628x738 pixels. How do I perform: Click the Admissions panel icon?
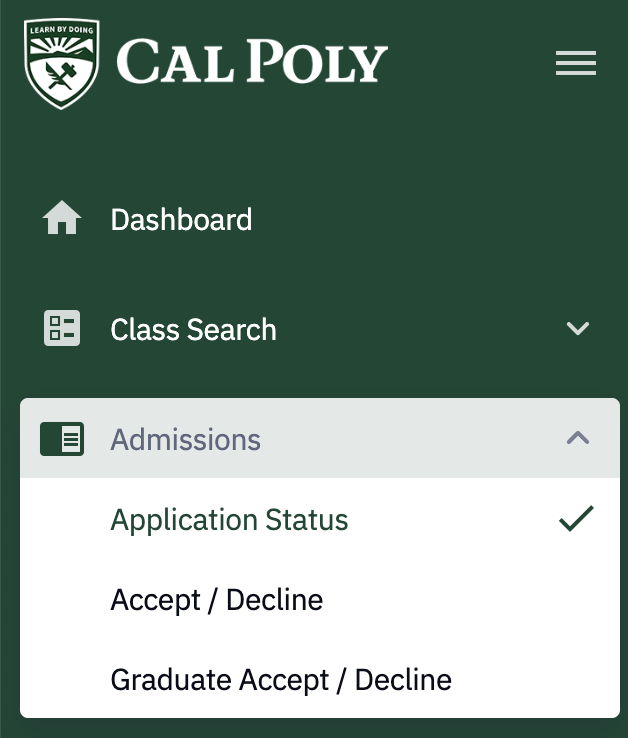click(x=62, y=439)
